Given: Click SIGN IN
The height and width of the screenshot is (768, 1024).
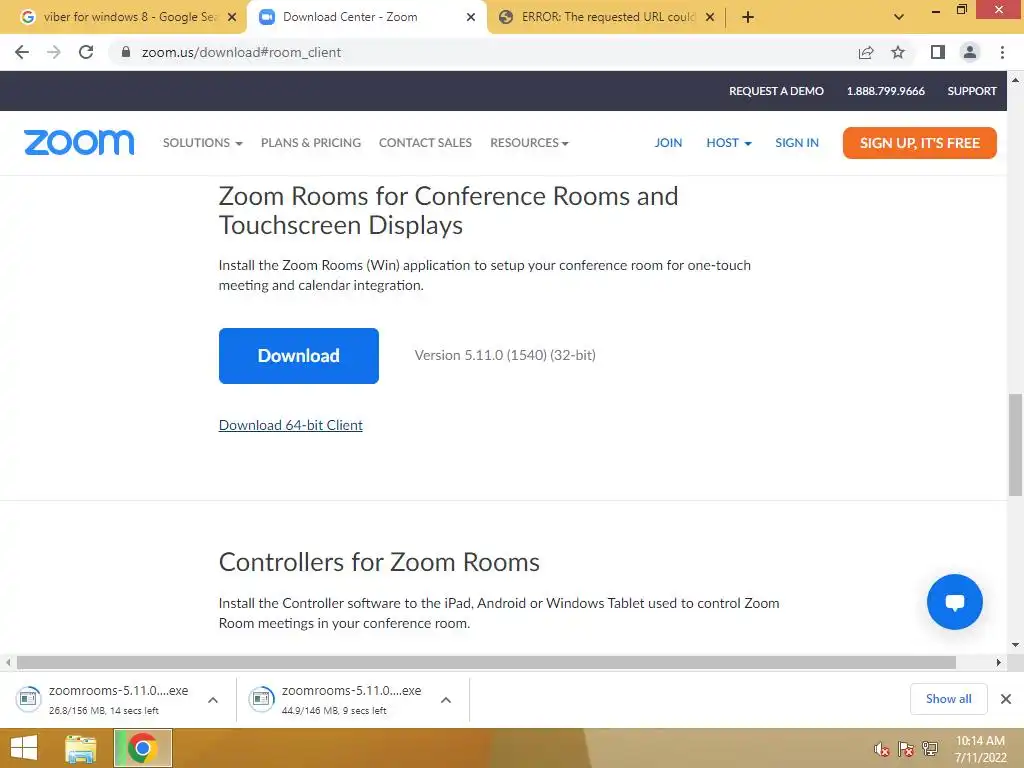Looking at the screenshot, I should [x=797, y=142].
